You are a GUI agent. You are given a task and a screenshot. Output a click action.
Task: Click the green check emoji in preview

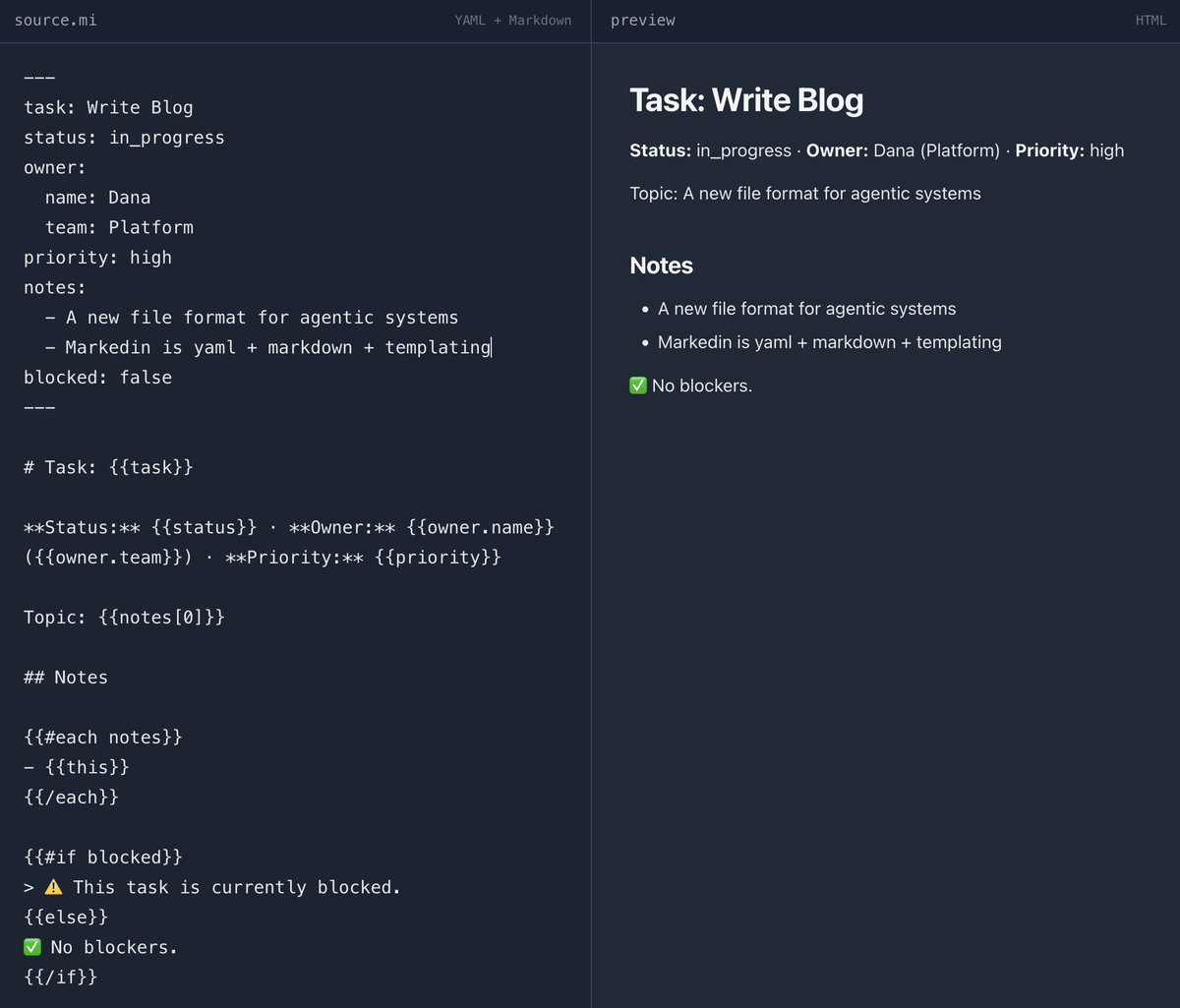pos(638,385)
